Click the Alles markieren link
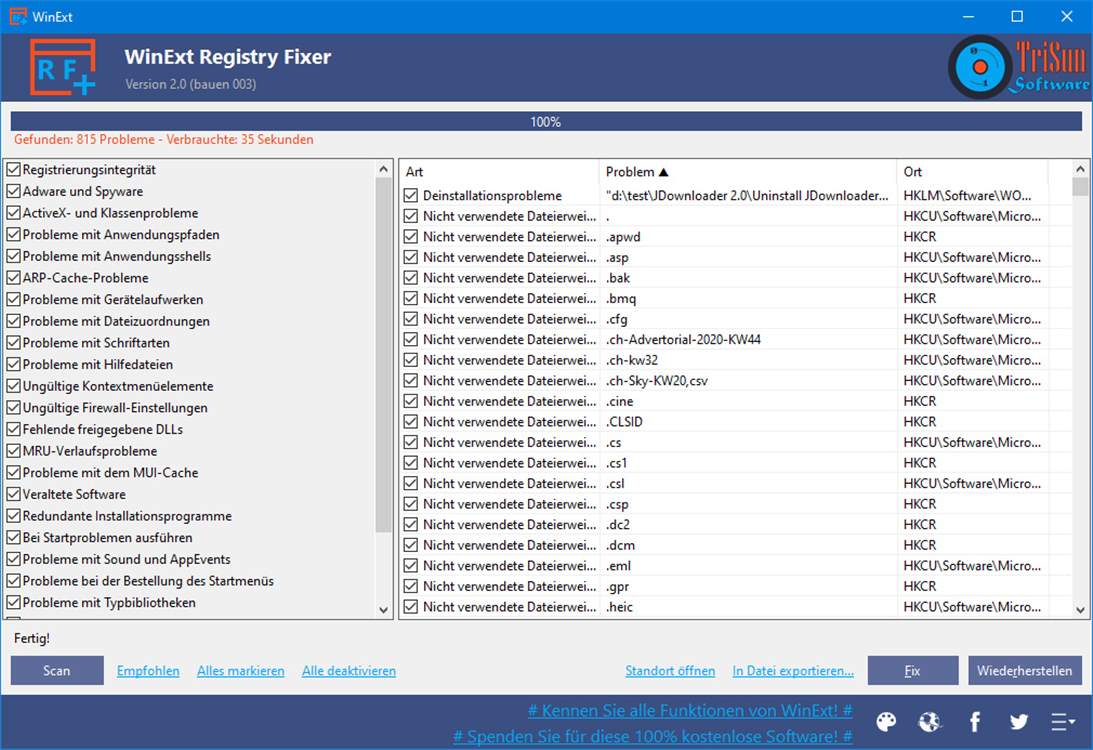Viewport: 1093px width, 750px height. pos(240,671)
